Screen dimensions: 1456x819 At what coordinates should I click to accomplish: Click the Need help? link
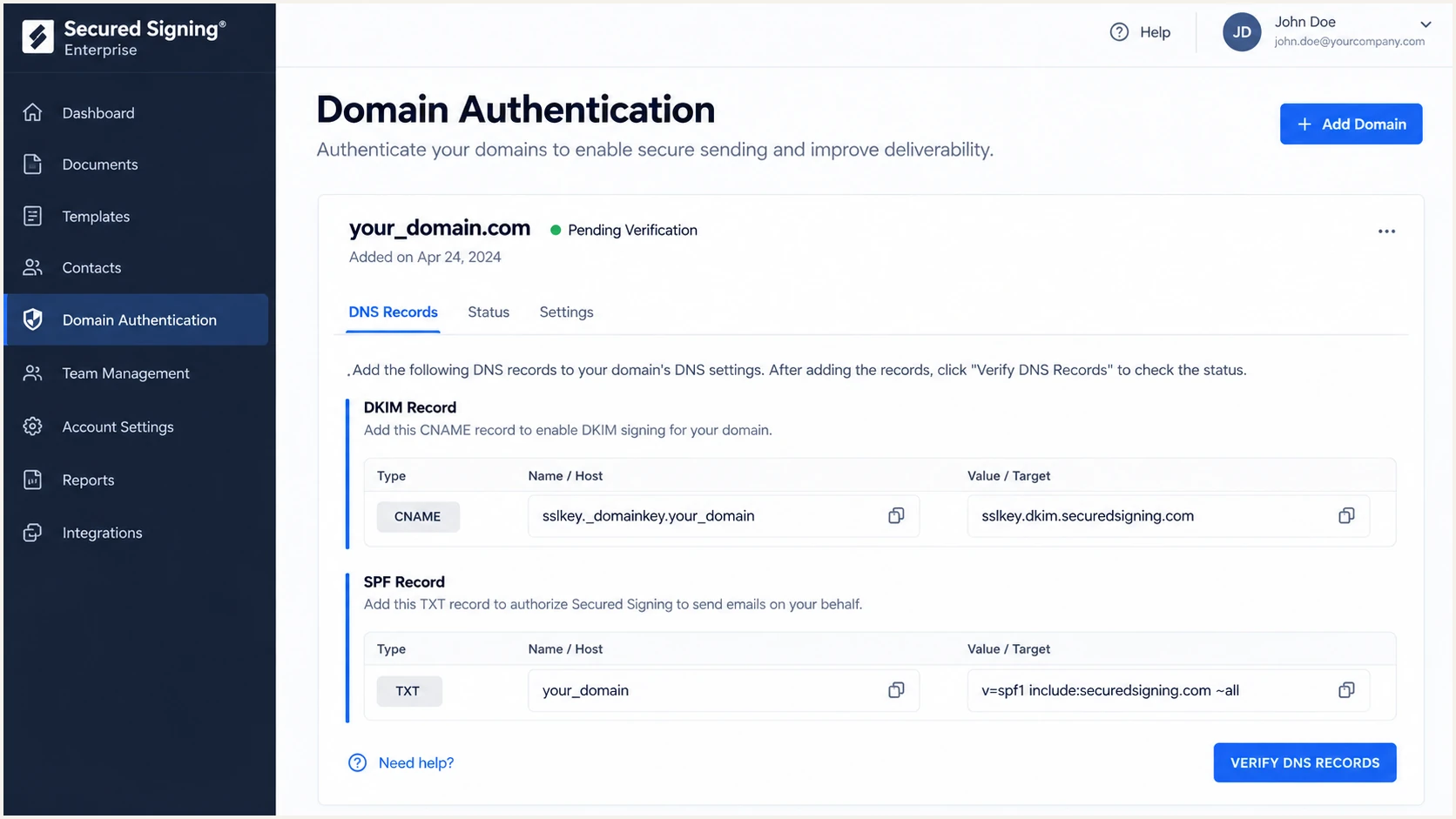pyautogui.click(x=416, y=763)
